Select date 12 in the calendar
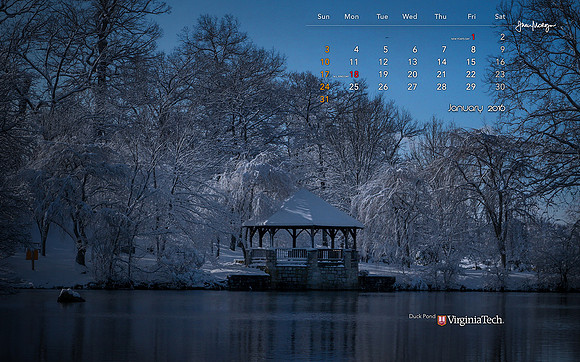 tap(383, 62)
